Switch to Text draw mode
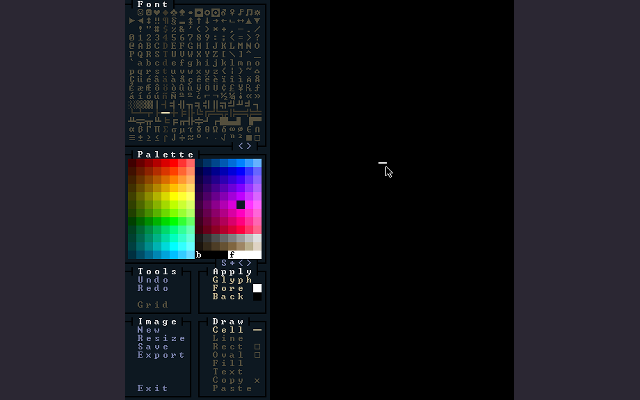Image resolution: width=640 pixels, height=400 pixels. (228, 371)
